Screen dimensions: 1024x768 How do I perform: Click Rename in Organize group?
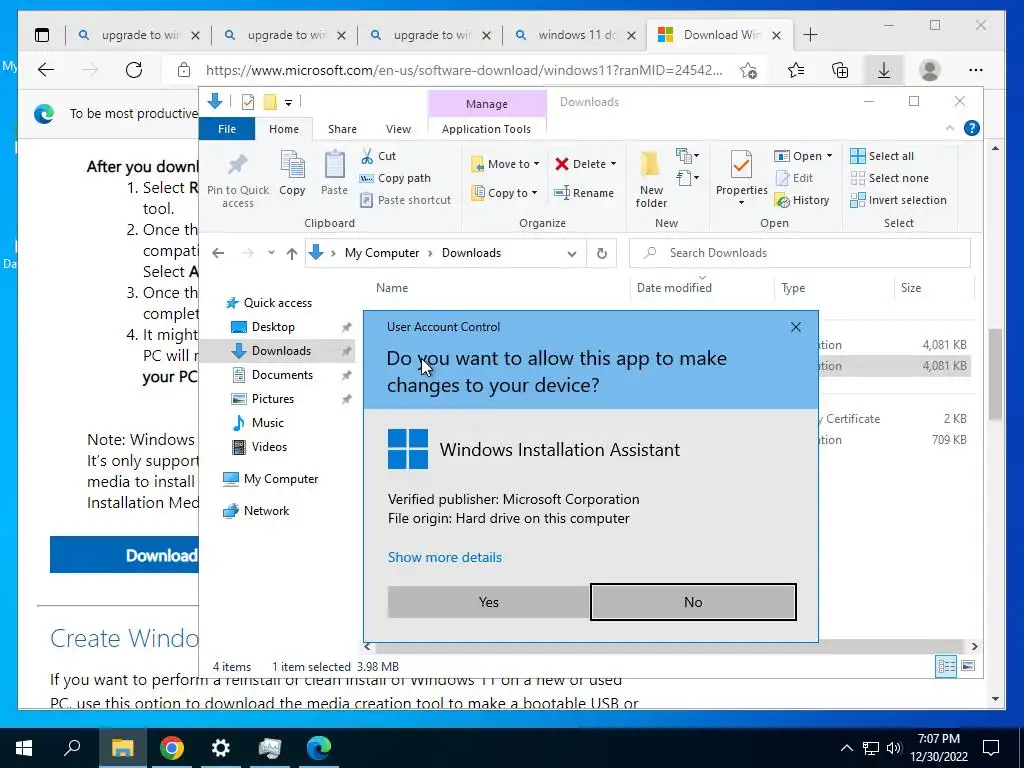coord(584,193)
